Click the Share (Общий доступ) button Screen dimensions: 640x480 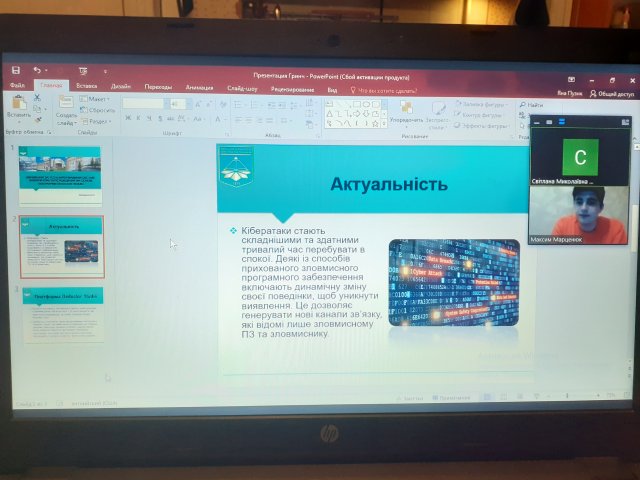612,93
